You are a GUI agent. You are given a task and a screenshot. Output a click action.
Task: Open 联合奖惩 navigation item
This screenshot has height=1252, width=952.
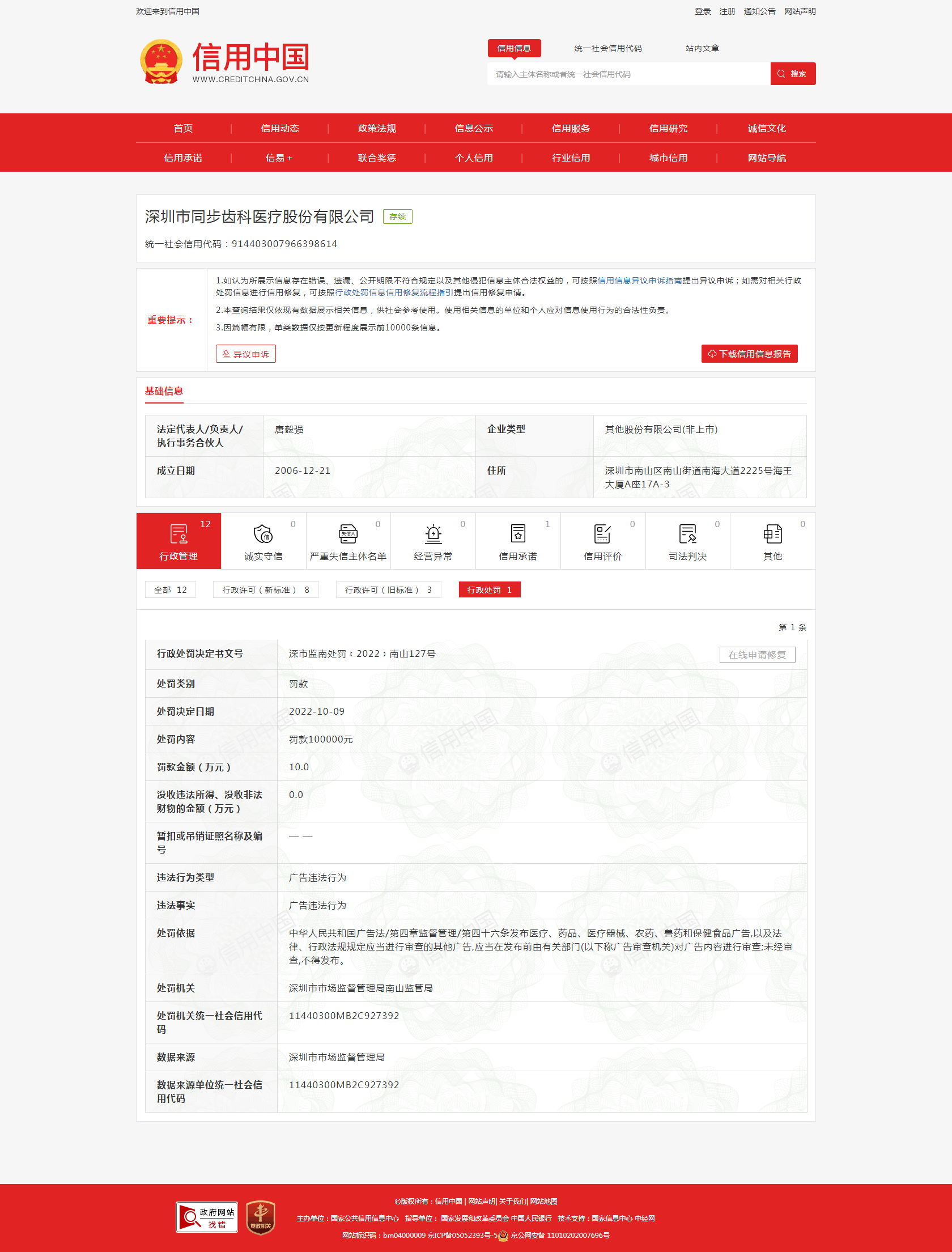point(377,158)
